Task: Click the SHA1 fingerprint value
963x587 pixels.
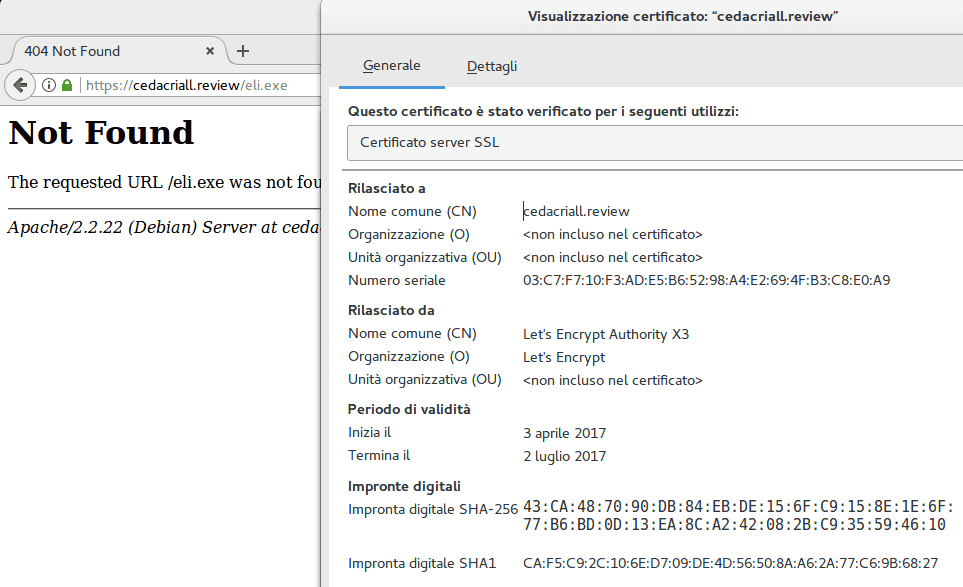Action: pos(730,563)
